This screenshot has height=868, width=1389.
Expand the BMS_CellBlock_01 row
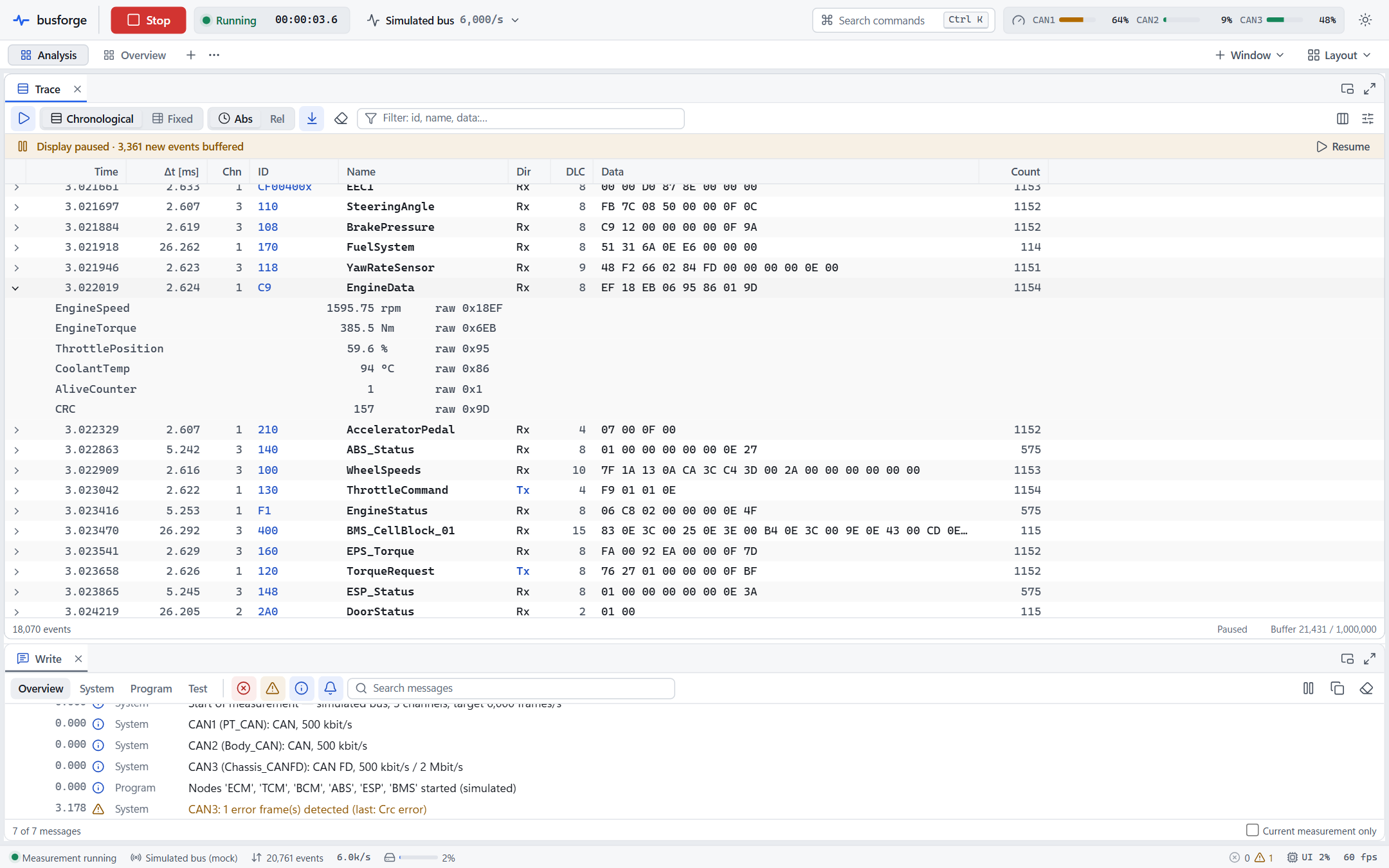pos(16,531)
